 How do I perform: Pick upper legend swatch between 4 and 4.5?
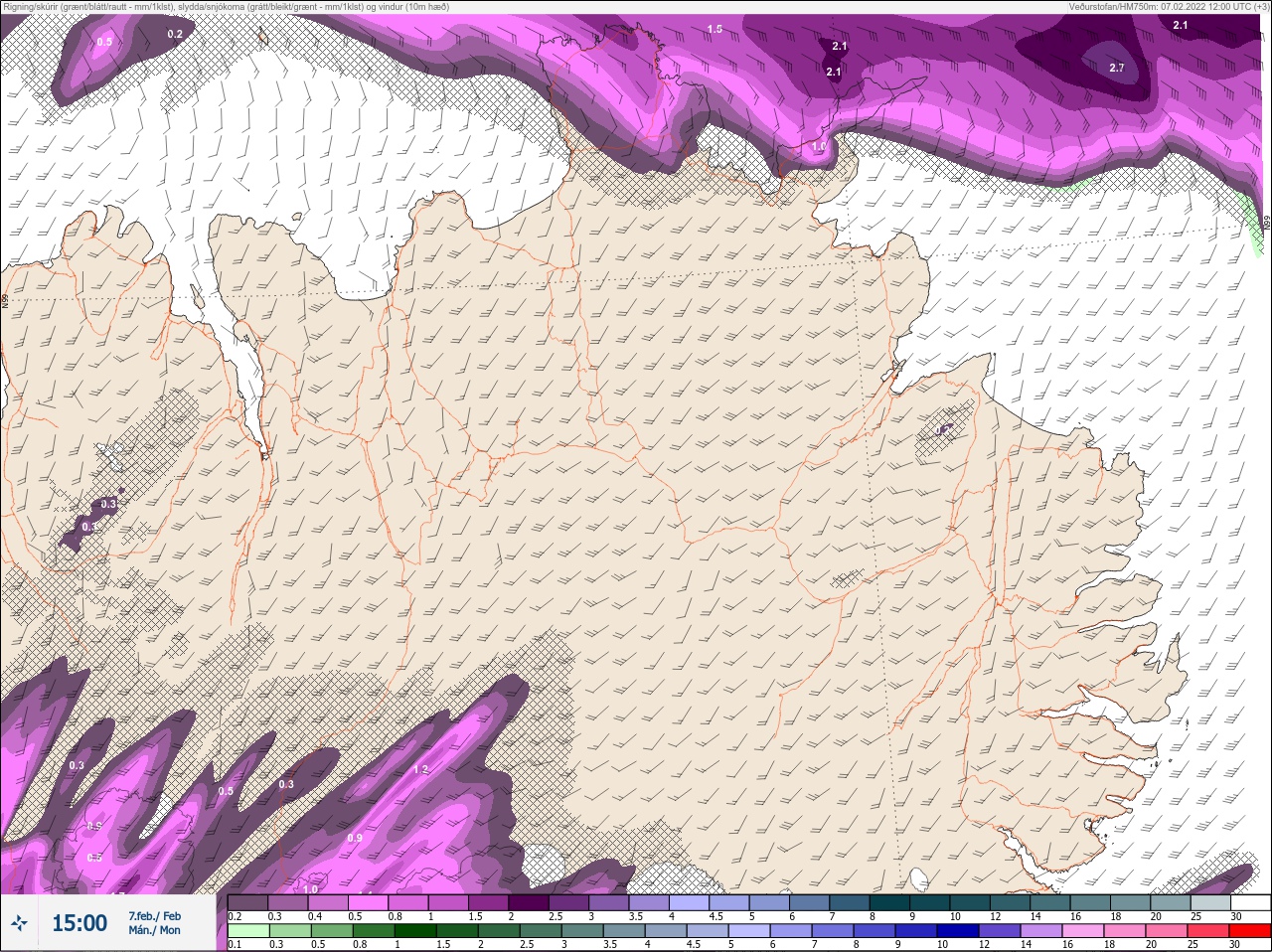(x=691, y=903)
